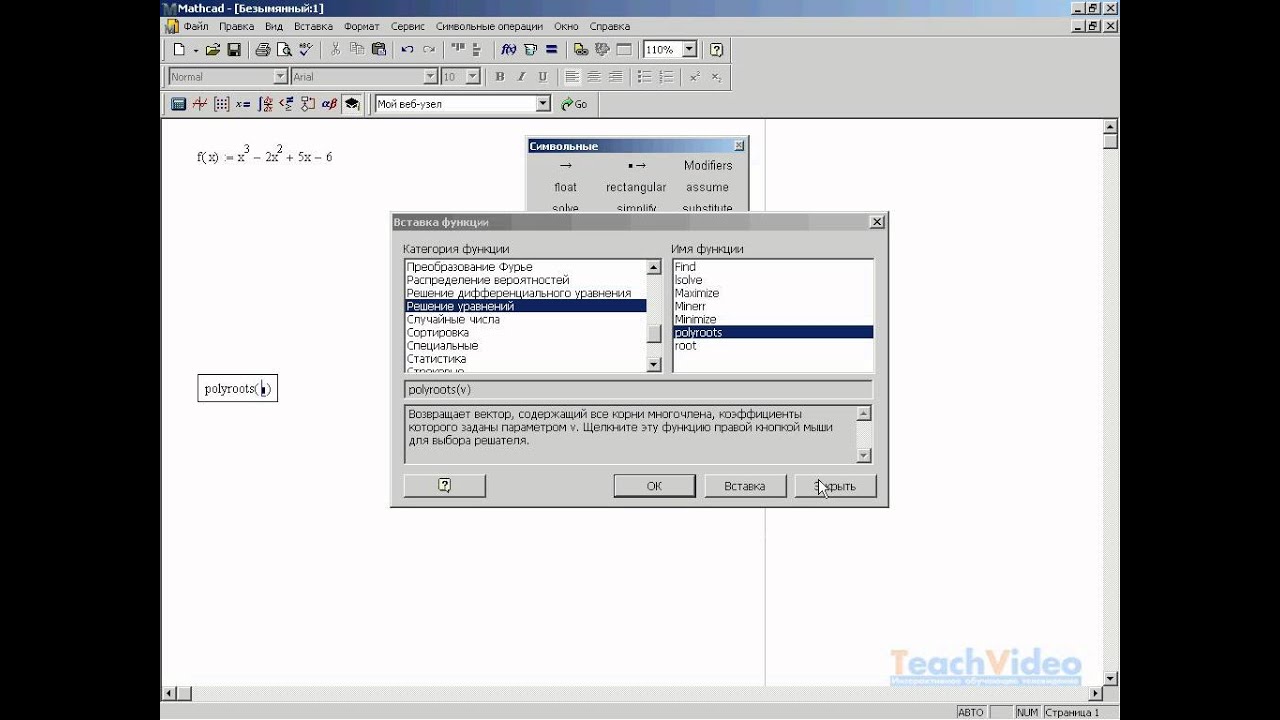Align regions across with the align icon
The height and width of the screenshot is (720, 1280).
click(x=457, y=49)
